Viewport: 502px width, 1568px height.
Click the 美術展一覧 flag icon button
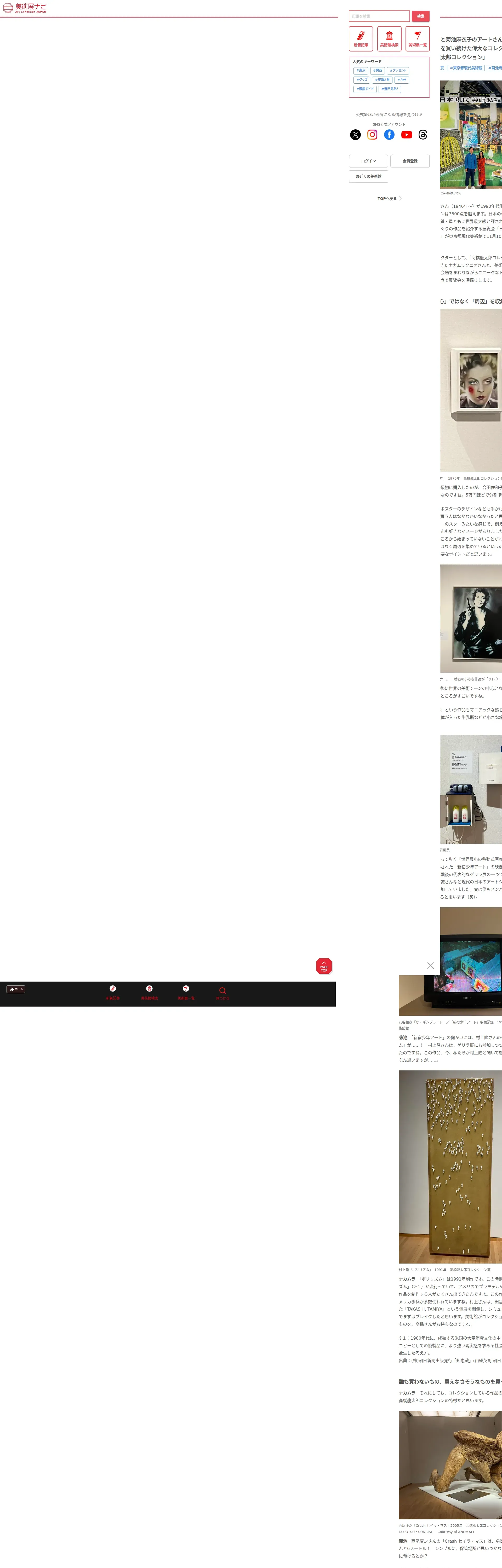417,38
